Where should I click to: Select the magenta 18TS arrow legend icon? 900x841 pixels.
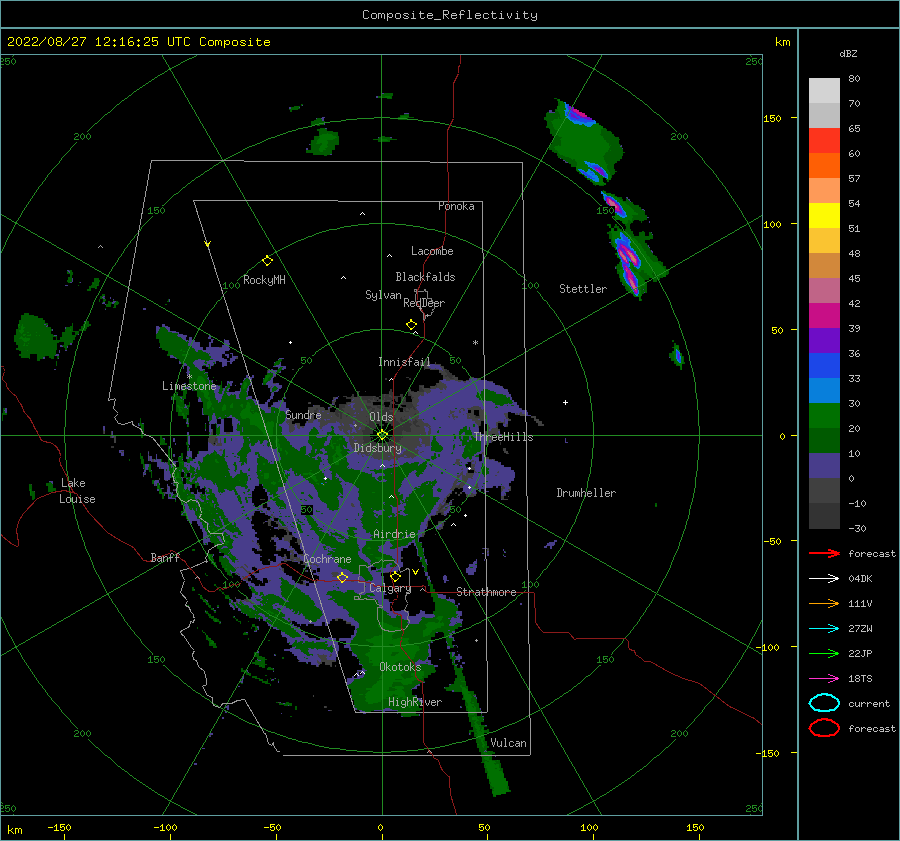click(824, 679)
